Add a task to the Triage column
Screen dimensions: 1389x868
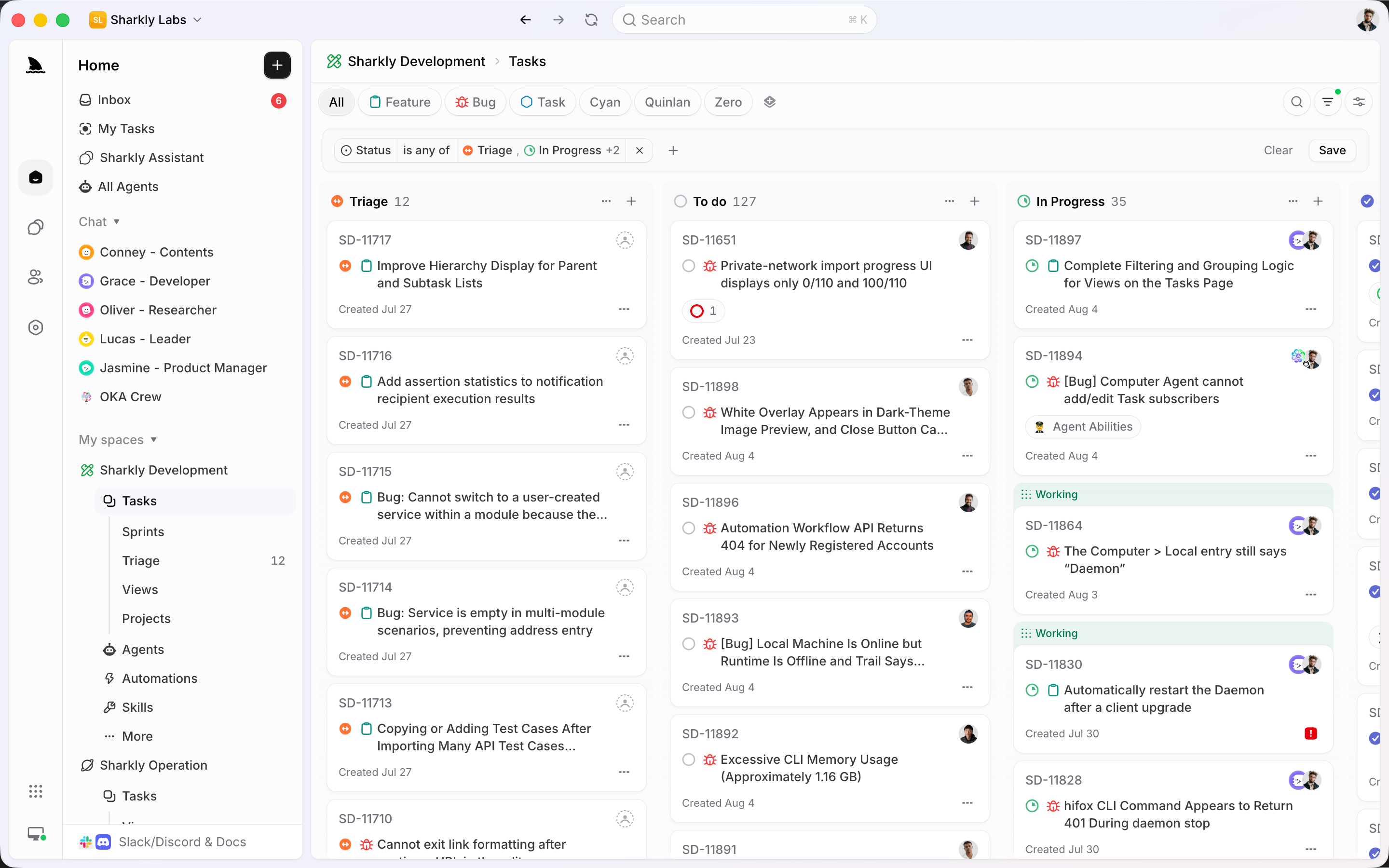pos(631,202)
